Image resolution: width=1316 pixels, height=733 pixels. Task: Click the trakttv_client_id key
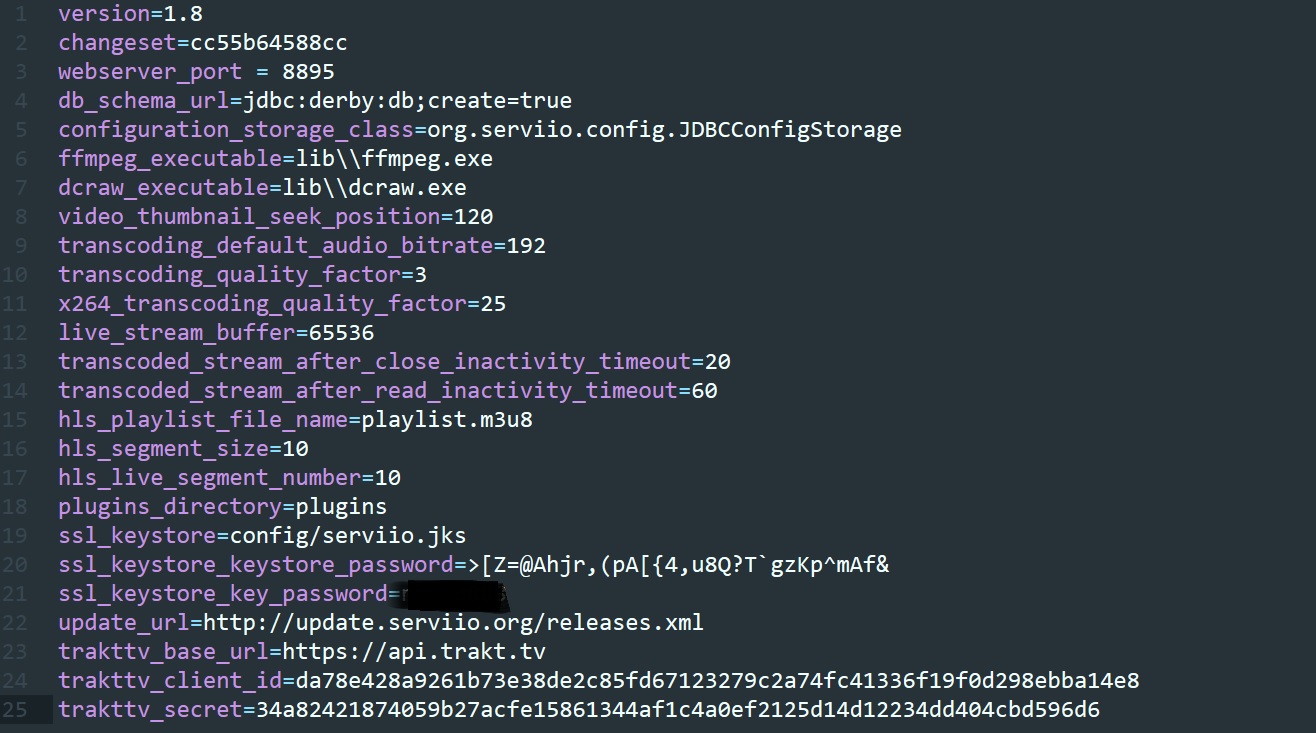click(170, 681)
